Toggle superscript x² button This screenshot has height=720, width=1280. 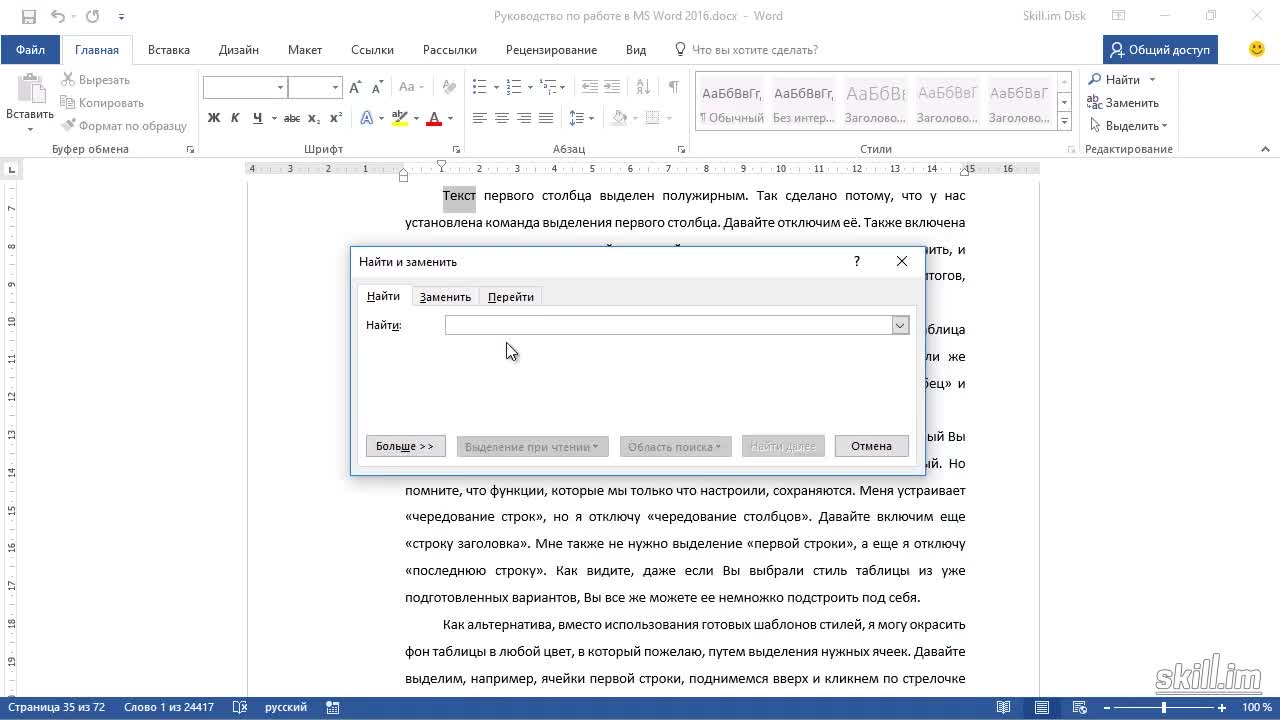click(x=335, y=118)
